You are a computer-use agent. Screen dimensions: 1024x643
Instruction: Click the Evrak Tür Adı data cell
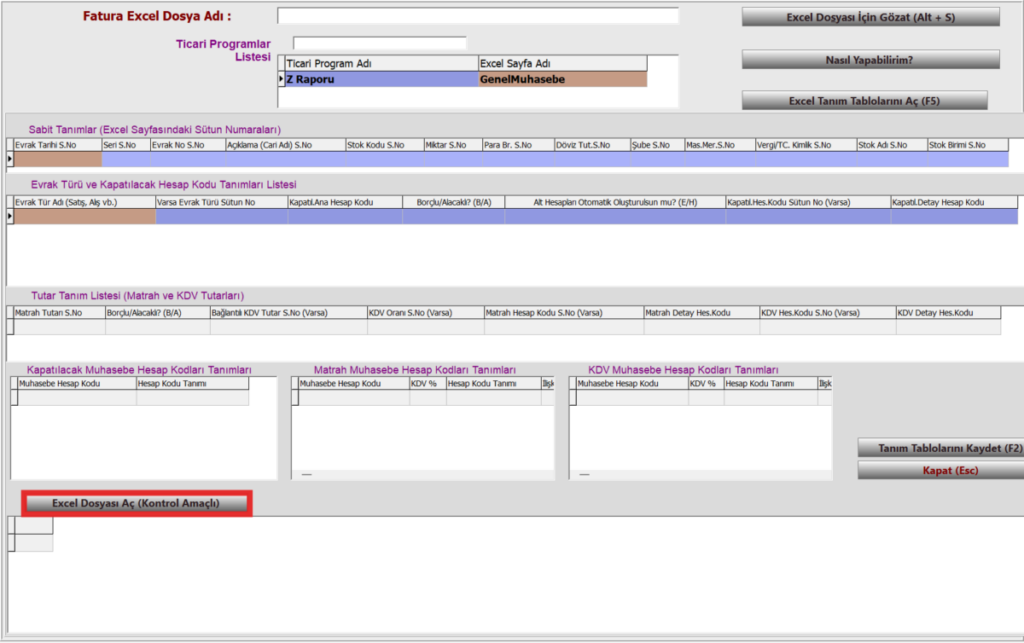click(84, 217)
